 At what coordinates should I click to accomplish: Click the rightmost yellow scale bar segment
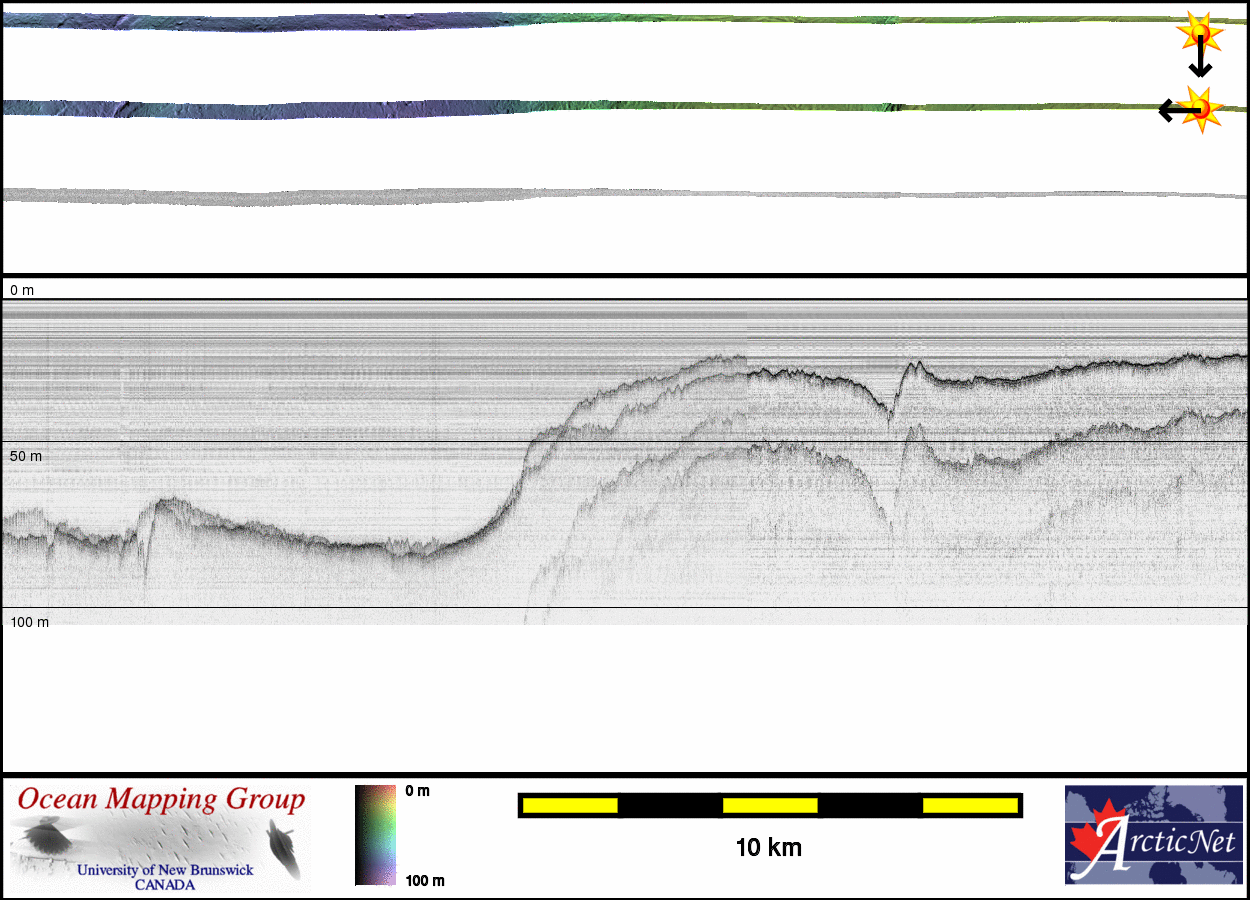tap(969, 805)
